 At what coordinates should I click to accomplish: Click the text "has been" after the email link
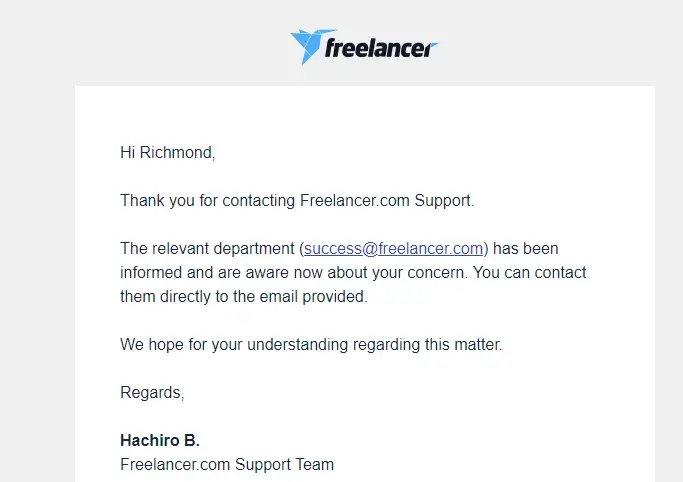525,248
